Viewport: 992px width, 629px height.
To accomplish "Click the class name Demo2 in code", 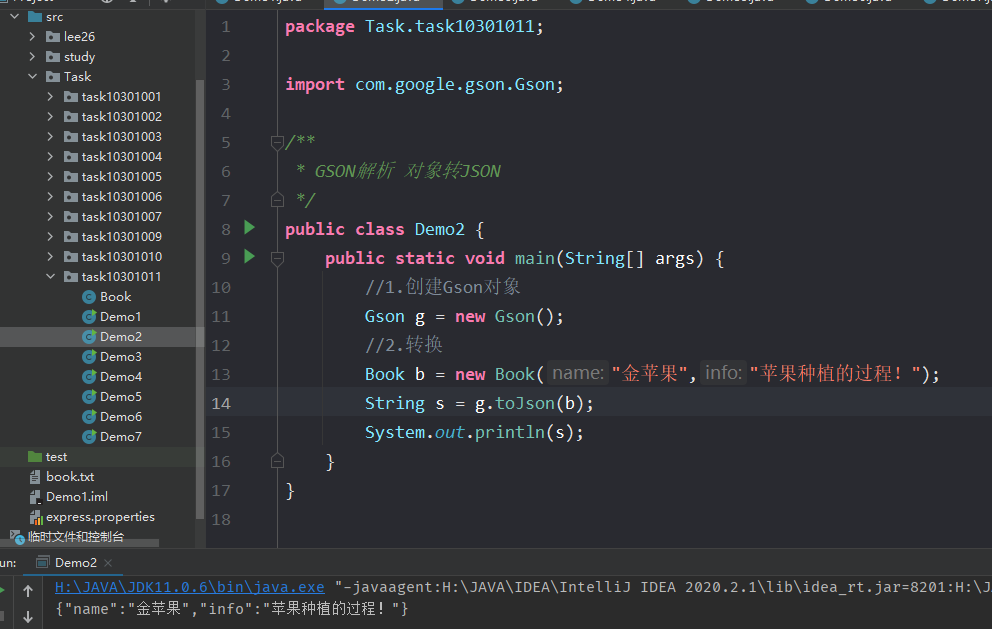I will 440,230.
